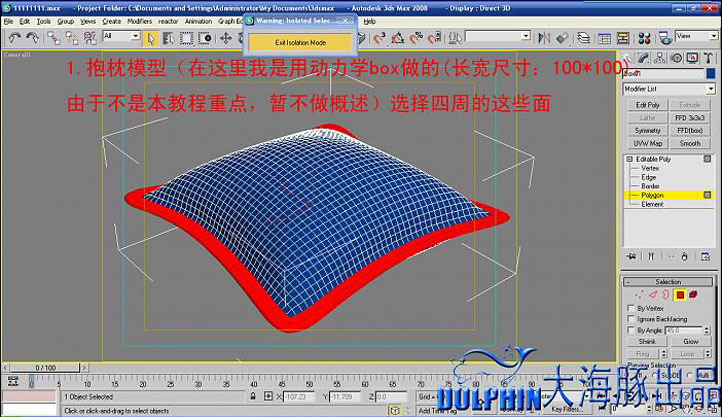Viewport: 722px width, 417px height.
Task: Select the Select and Link tool
Action: pos(54,38)
